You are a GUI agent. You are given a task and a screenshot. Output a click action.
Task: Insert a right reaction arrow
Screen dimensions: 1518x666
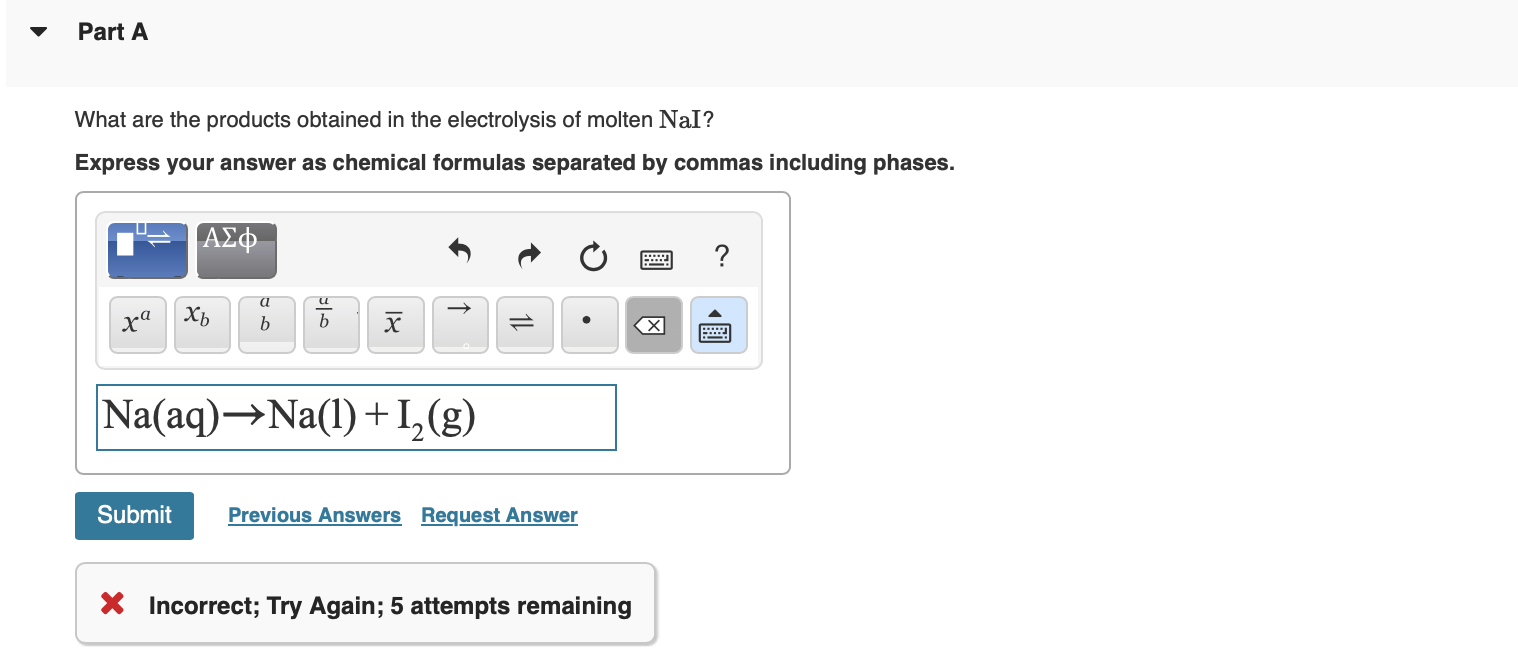(460, 324)
